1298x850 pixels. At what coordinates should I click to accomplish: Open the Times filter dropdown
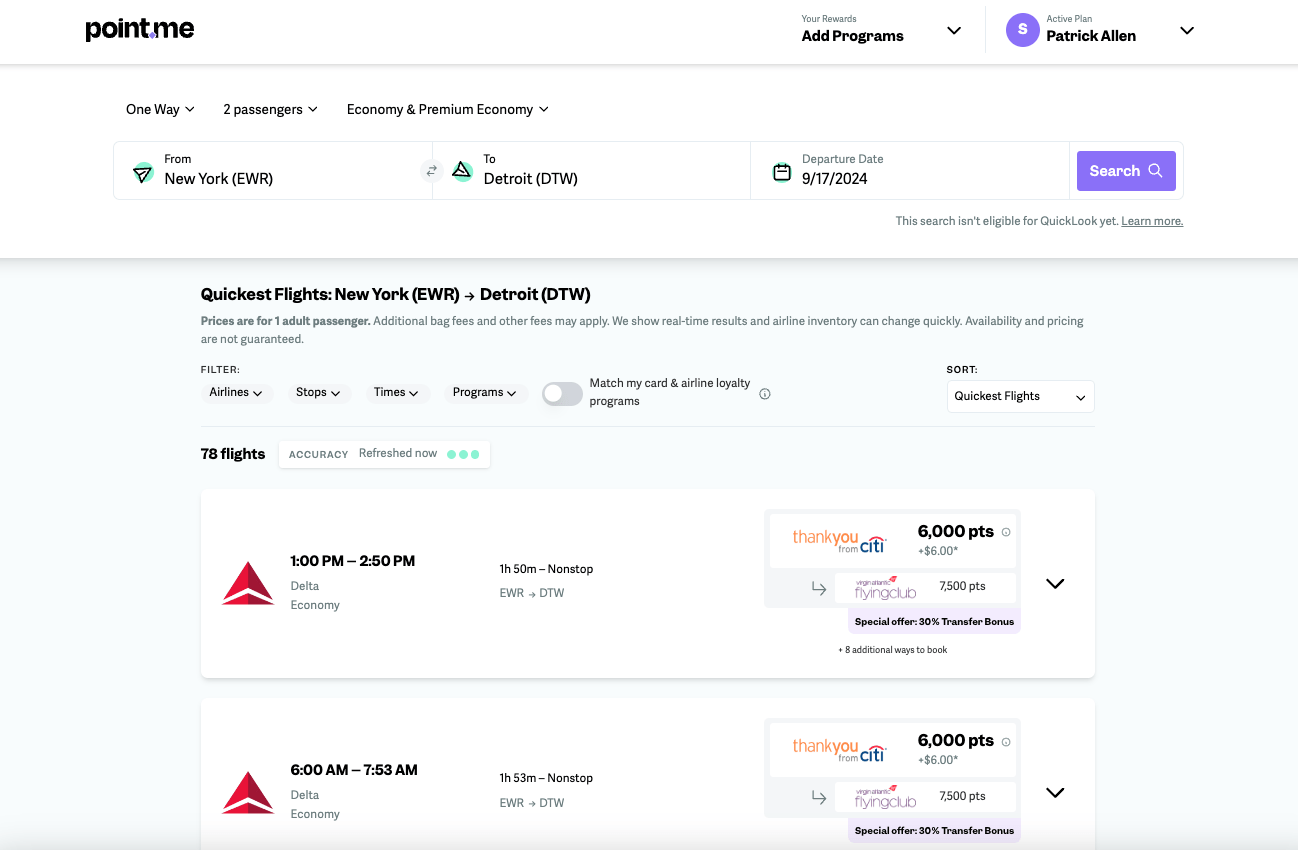tap(396, 393)
